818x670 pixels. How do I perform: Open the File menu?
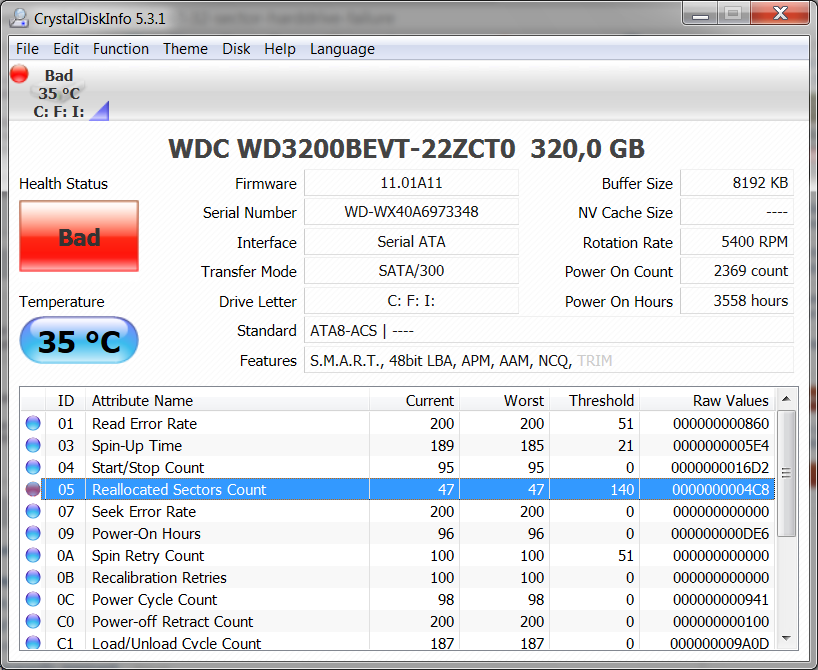(x=27, y=49)
